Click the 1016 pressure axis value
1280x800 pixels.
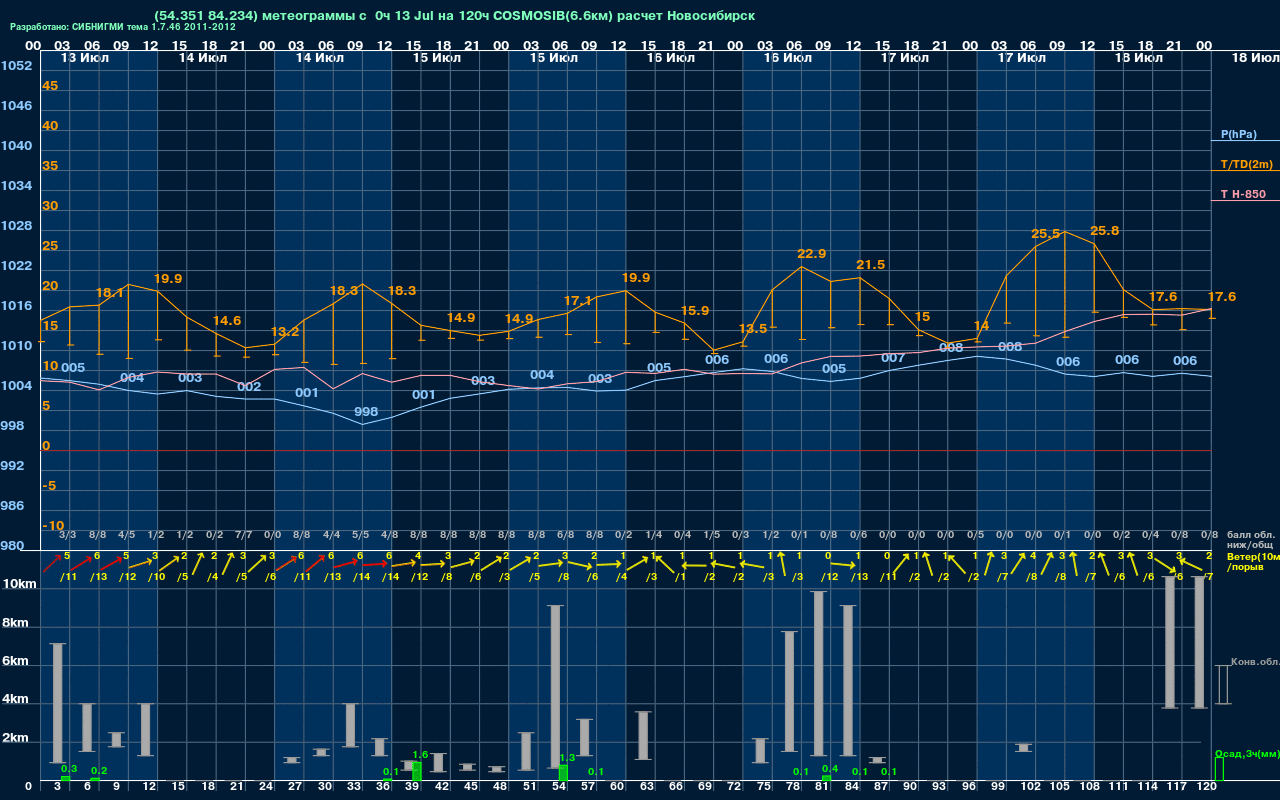pyautogui.click(x=16, y=306)
